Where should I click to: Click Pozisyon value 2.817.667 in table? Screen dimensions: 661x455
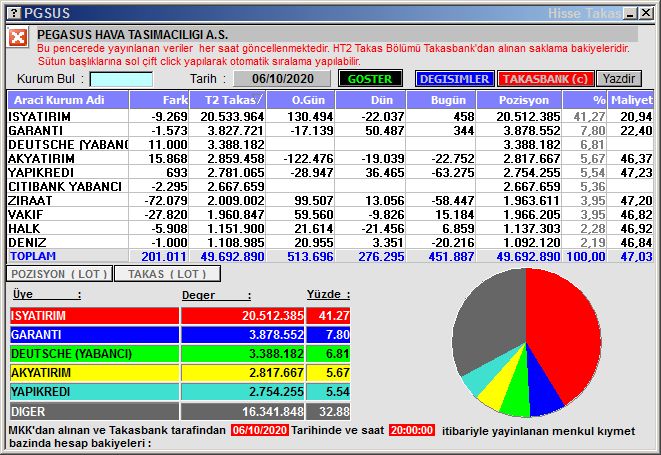pyautogui.click(x=531, y=159)
